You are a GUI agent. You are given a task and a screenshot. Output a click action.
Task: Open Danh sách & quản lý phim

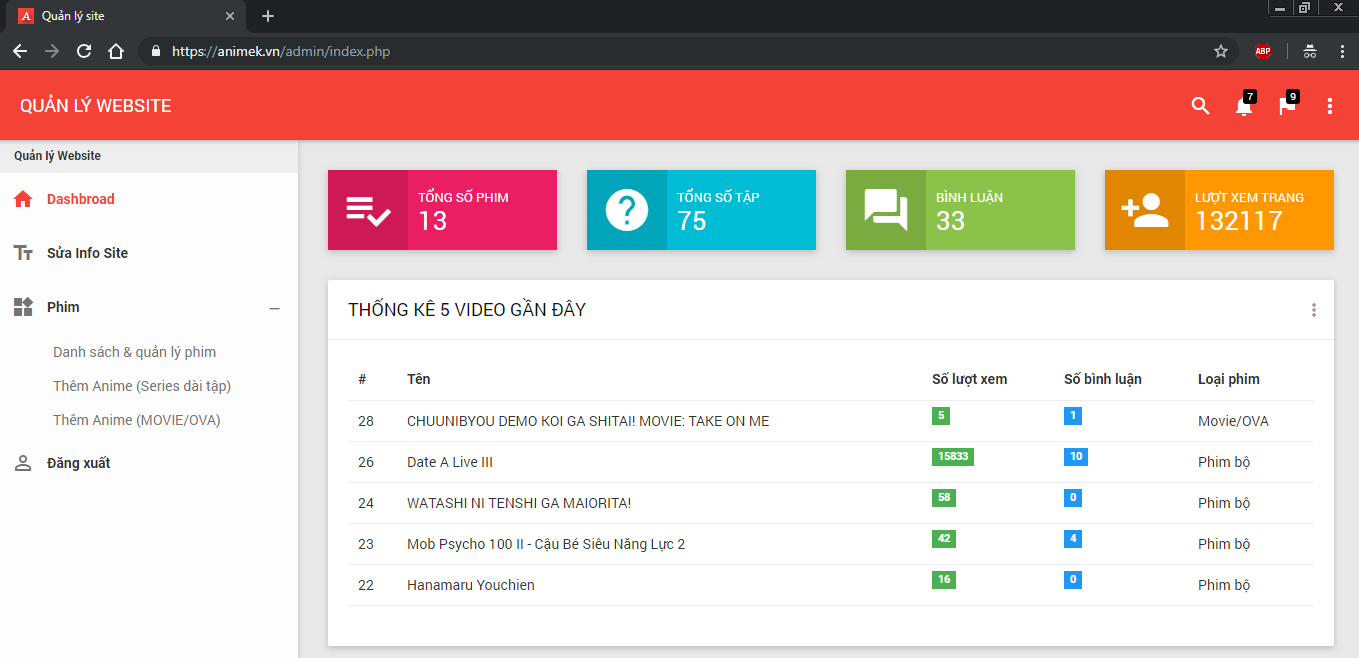pyautogui.click(x=134, y=352)
